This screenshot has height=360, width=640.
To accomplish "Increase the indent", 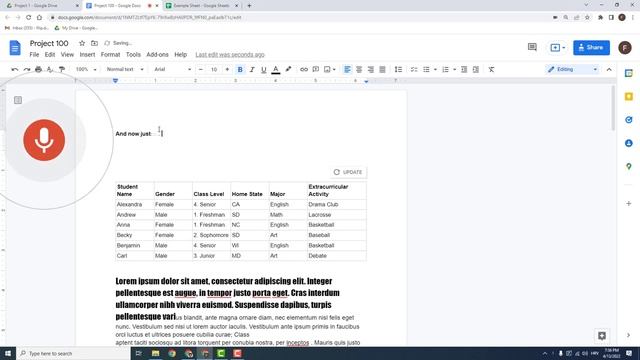I will [x=476, y=69].
